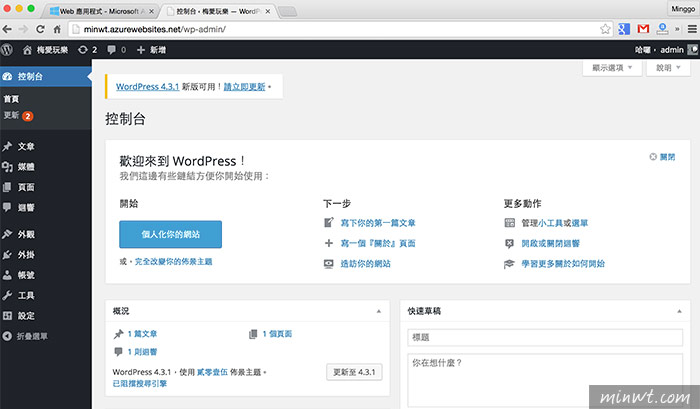Image resolution: width=700 pixels, height=409 pixels.
Task: Open 1 篇文章 count link
Action: [x=142, y=334]
